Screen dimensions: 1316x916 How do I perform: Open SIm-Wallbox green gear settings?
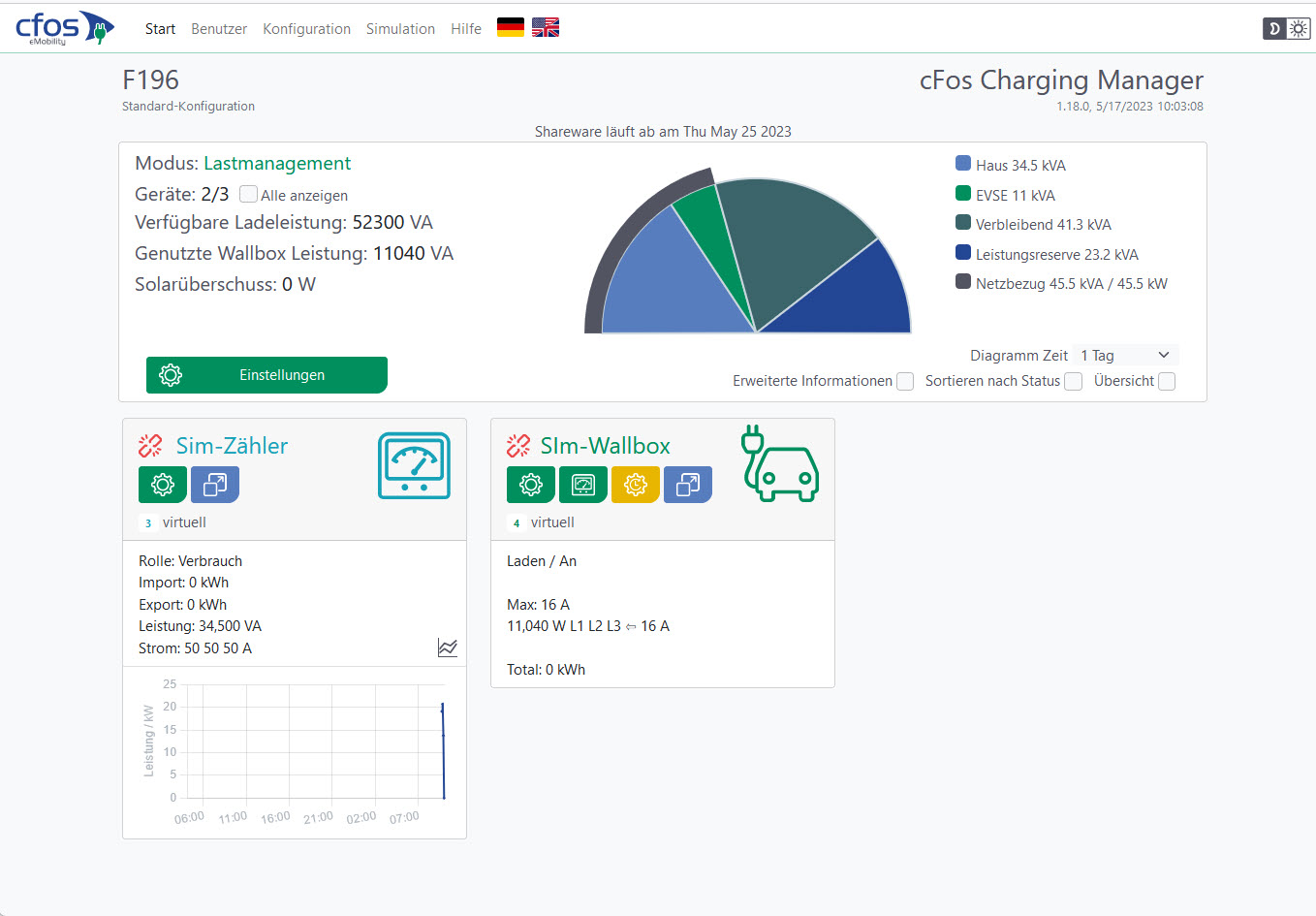click(x=531, y=485)
